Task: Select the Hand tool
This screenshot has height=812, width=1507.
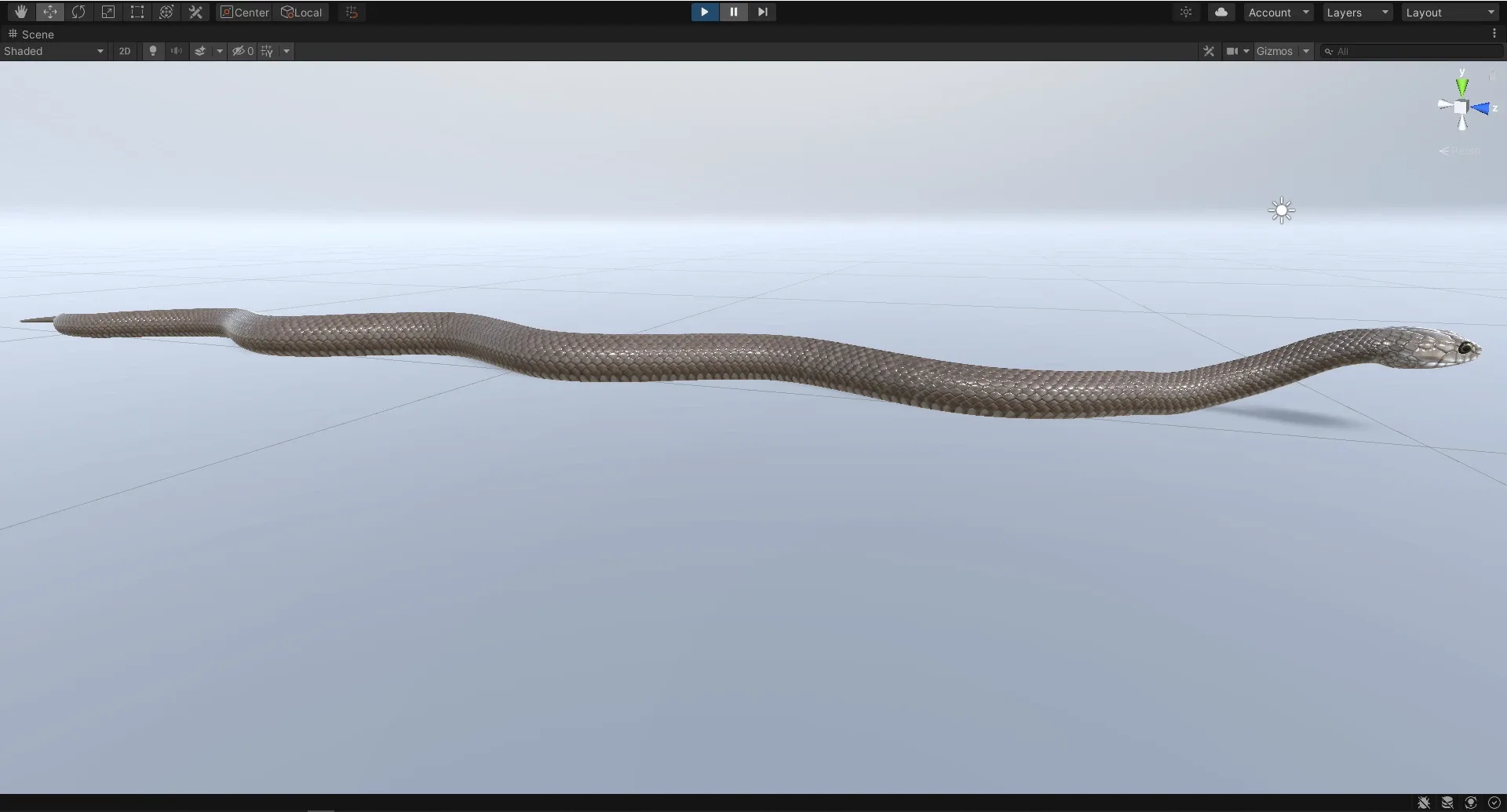Action: coord(20,12)
